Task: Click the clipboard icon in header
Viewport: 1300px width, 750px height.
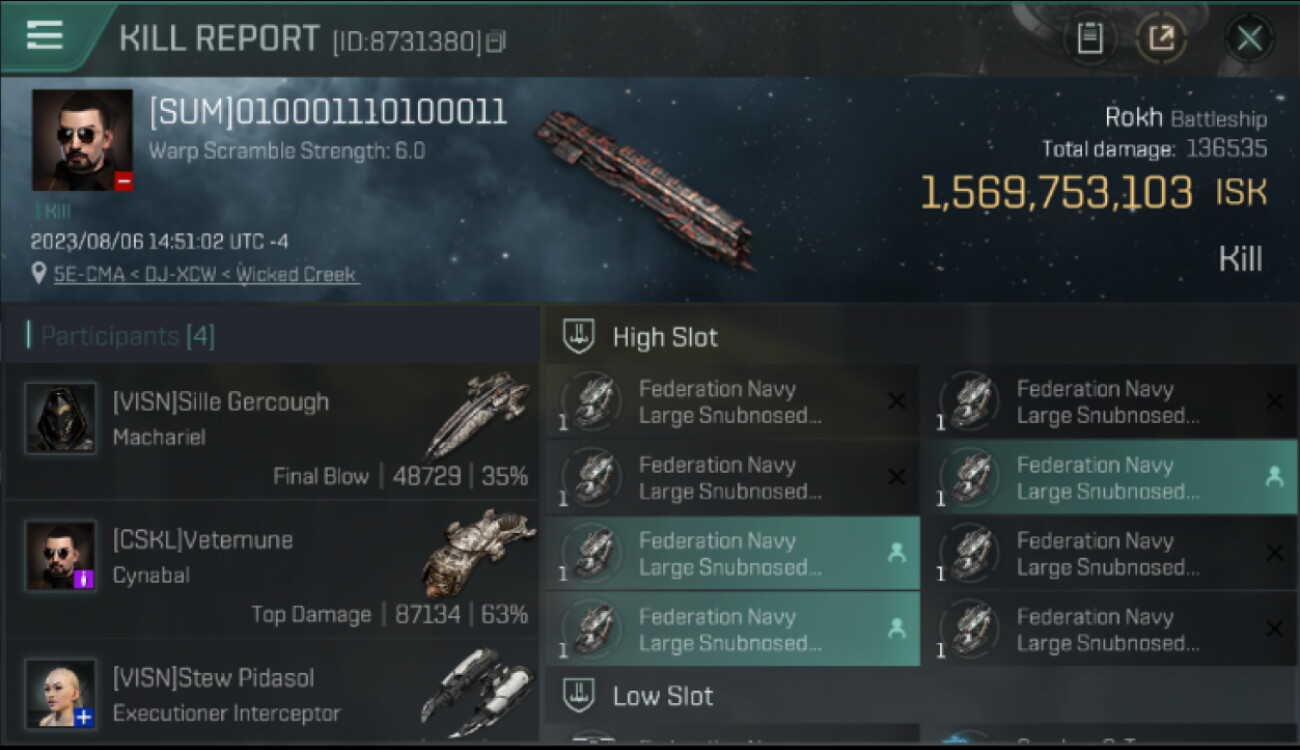Action: click(1089, 39)
